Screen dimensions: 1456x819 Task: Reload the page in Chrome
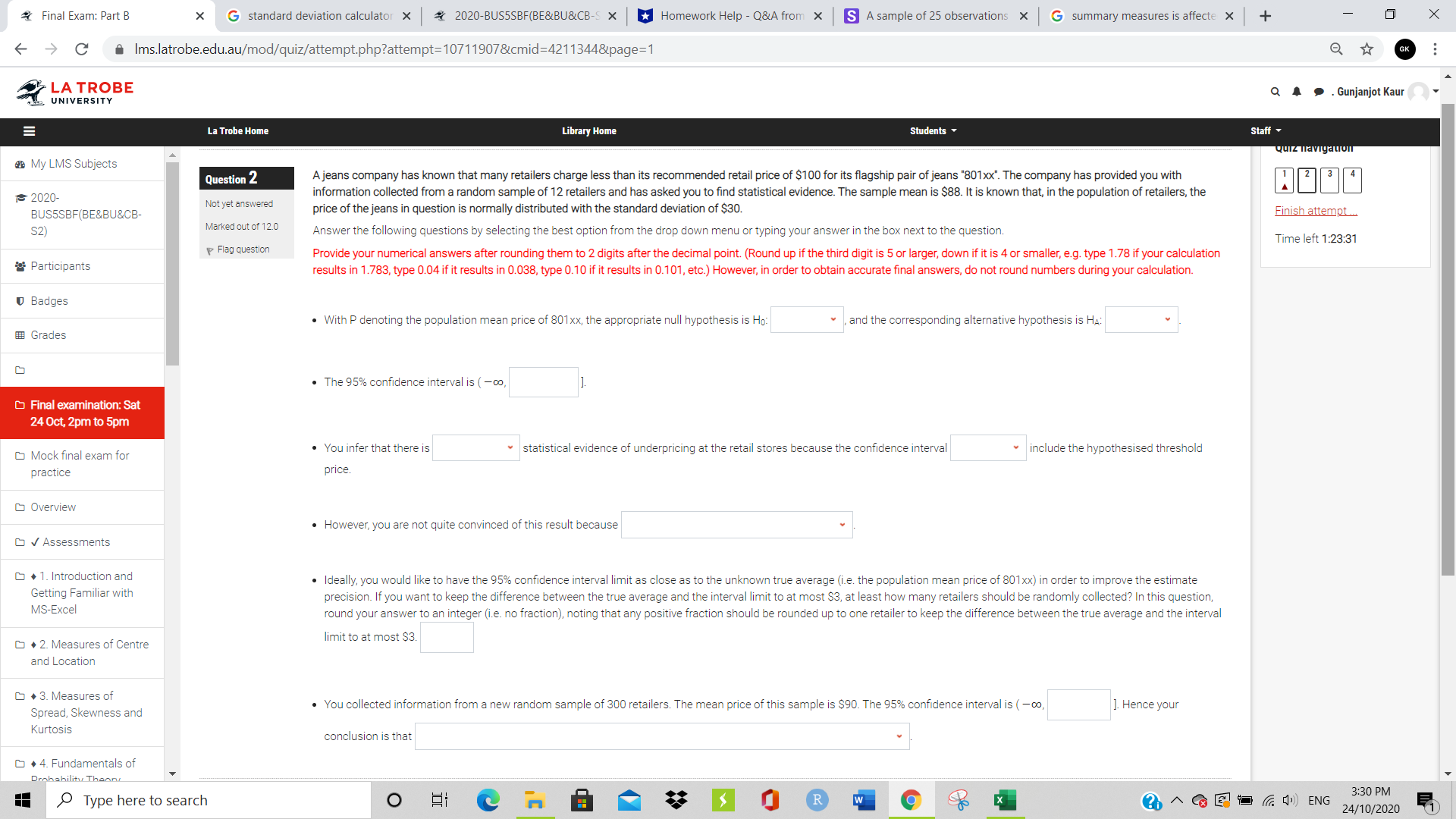(82, 49)
